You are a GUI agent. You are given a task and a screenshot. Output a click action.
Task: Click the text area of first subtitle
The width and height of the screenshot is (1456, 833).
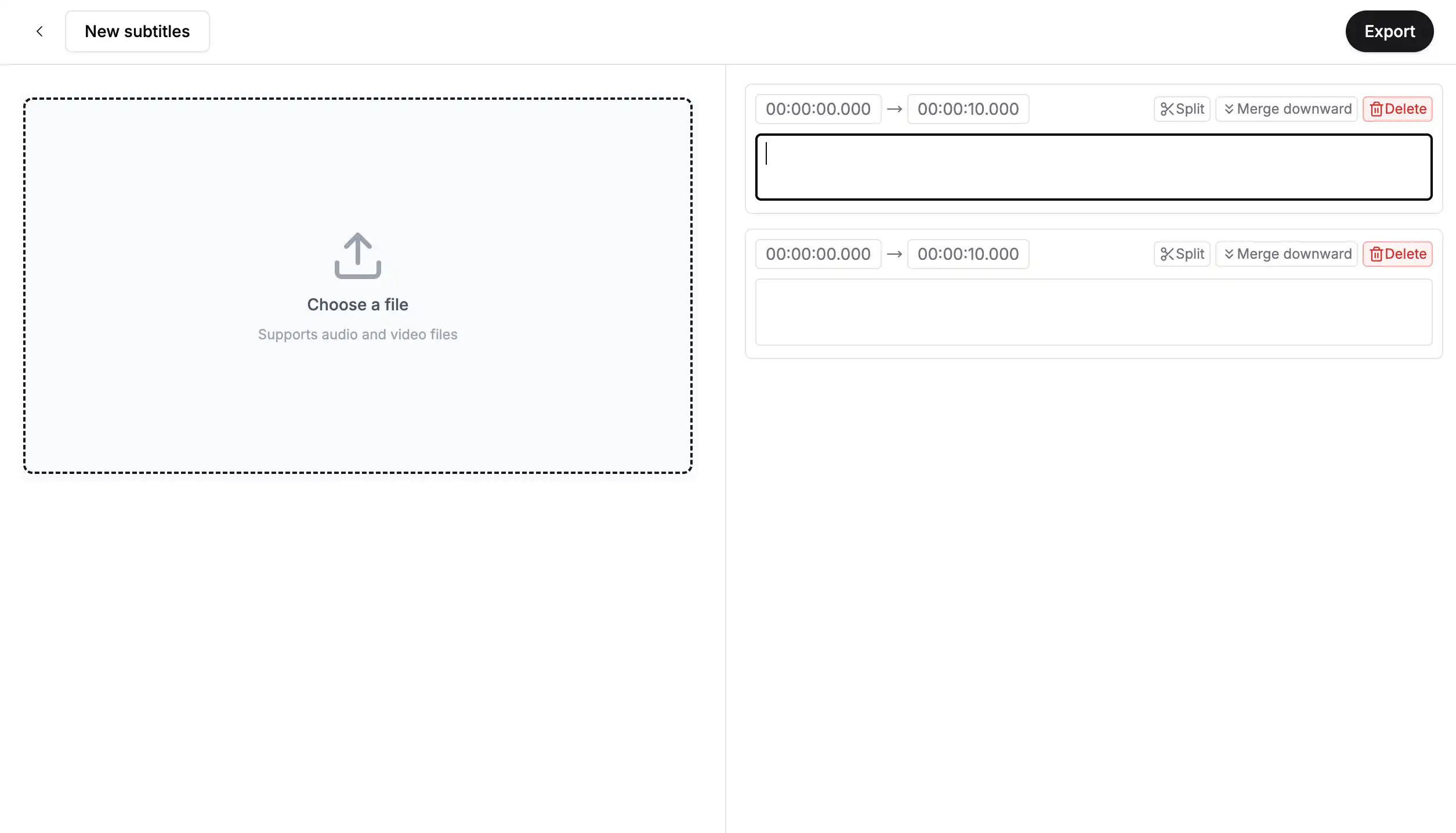pos(1093,166)
